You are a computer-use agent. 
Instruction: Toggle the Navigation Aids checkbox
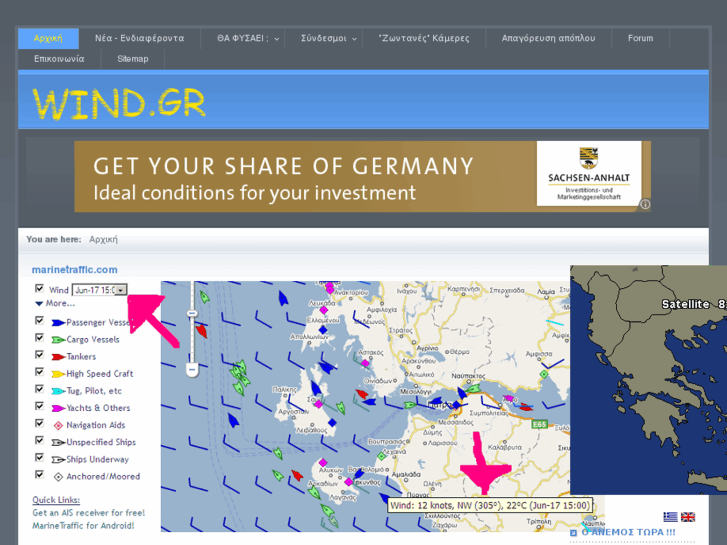tap(39, 423)
